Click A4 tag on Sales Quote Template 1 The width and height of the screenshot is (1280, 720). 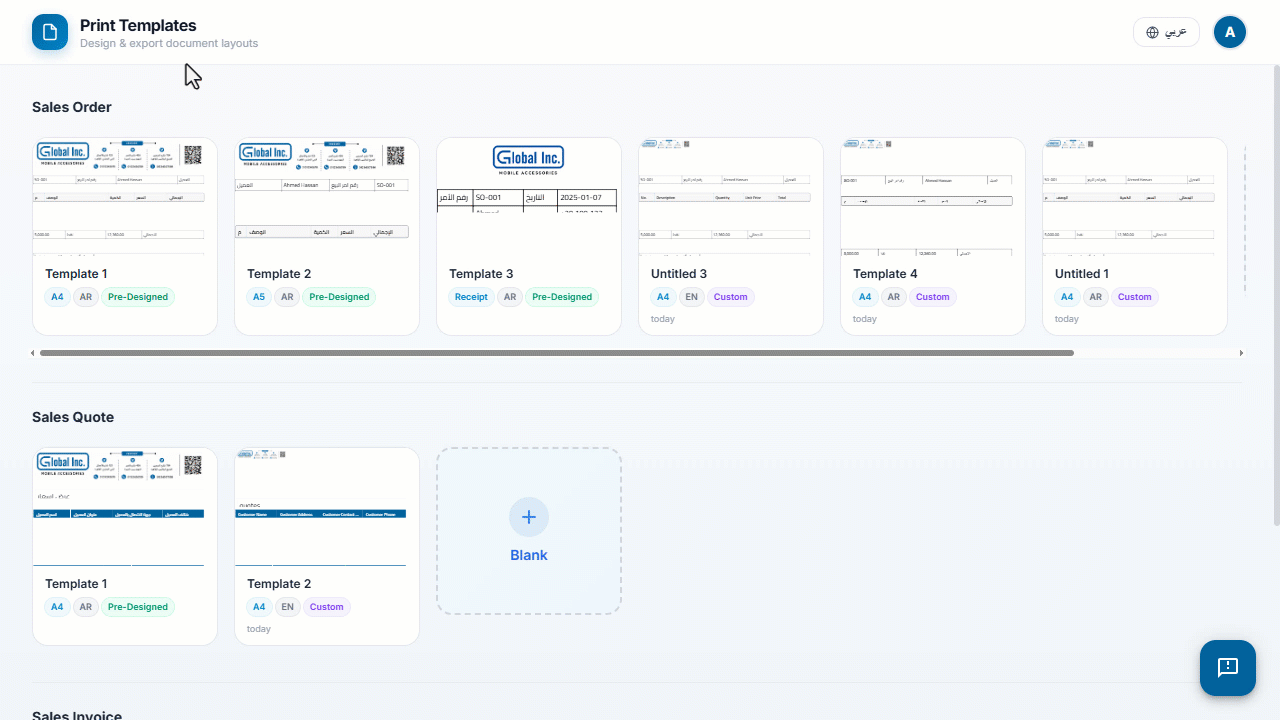coord(57,607)
